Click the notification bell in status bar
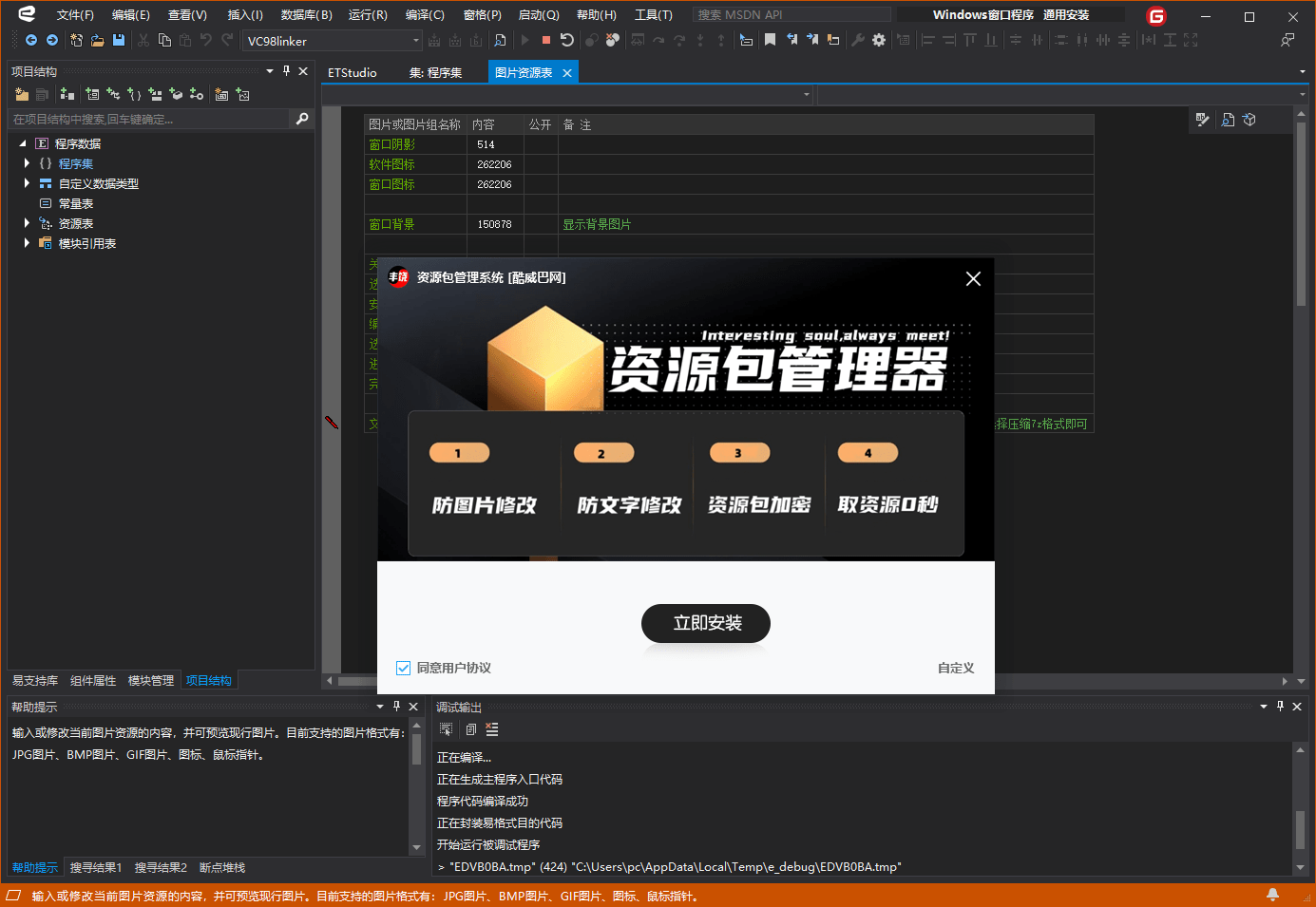The width and height of the screenshot is (1316, 907). pos(1272,895)
